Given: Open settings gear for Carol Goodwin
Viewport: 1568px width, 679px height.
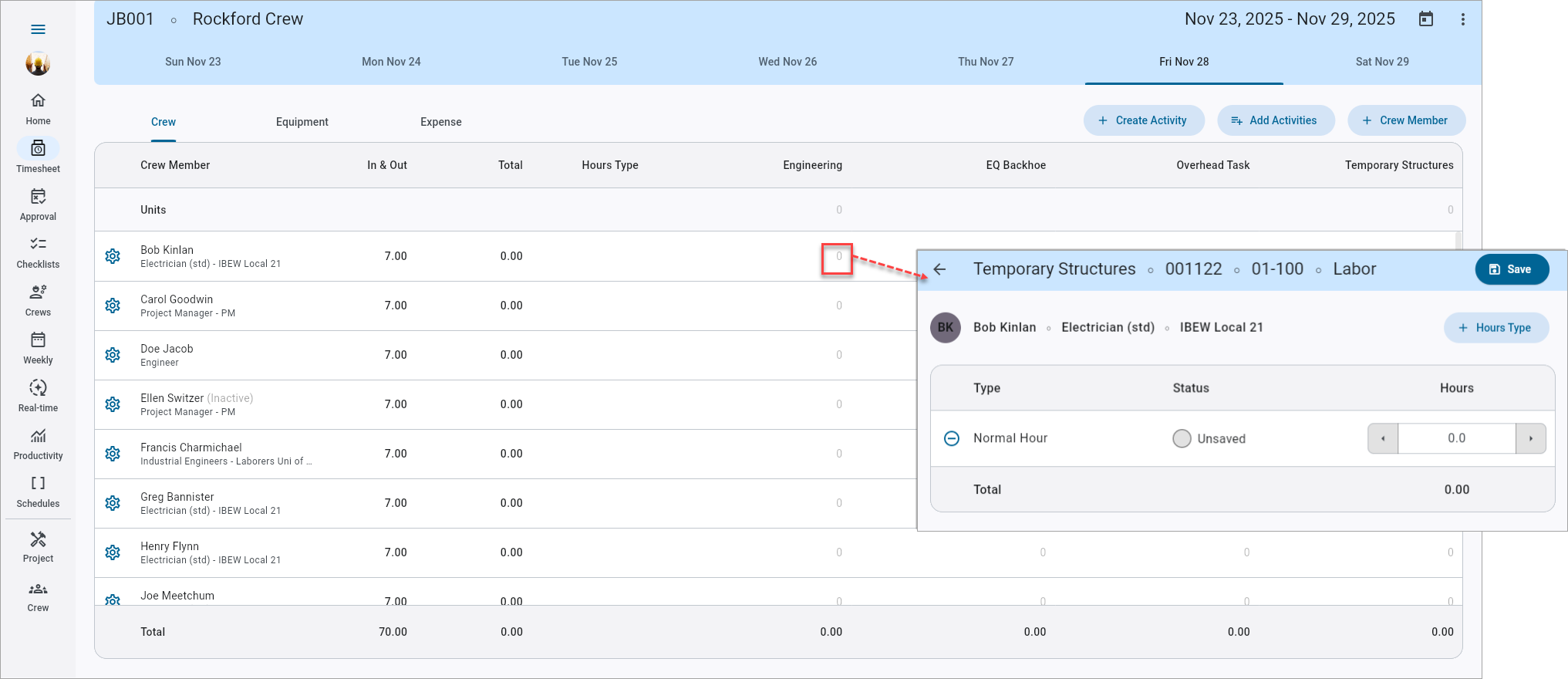Looking at the screenshot, I should click(x=113, y=306).
